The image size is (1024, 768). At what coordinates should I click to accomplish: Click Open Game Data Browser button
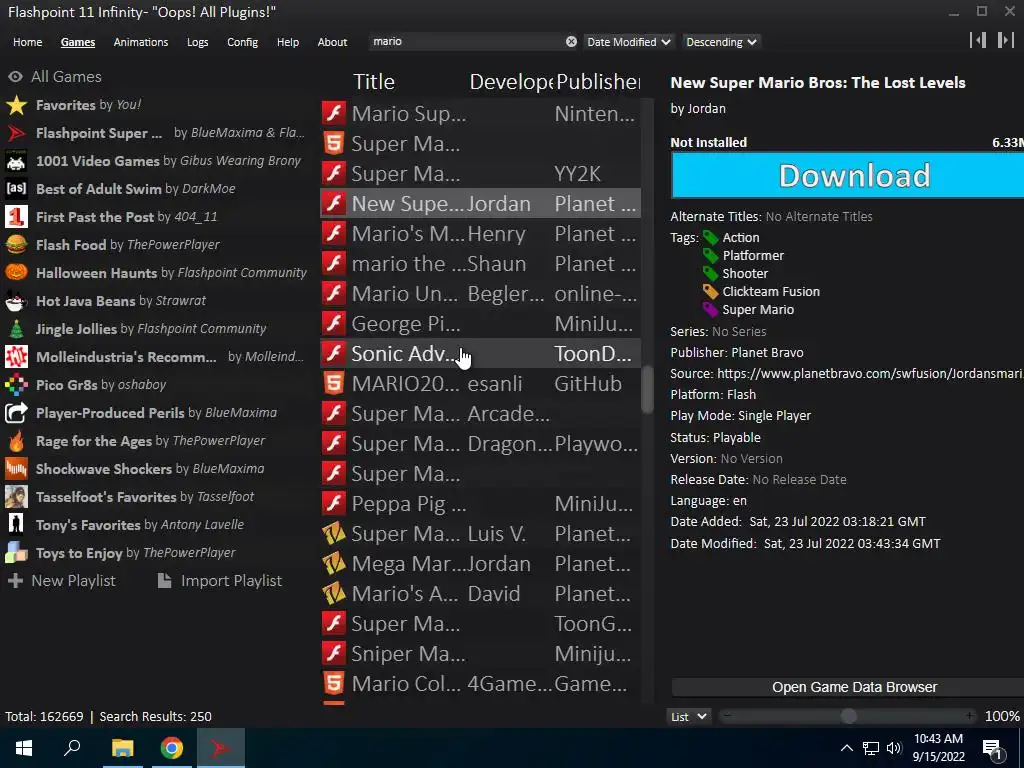848,687
